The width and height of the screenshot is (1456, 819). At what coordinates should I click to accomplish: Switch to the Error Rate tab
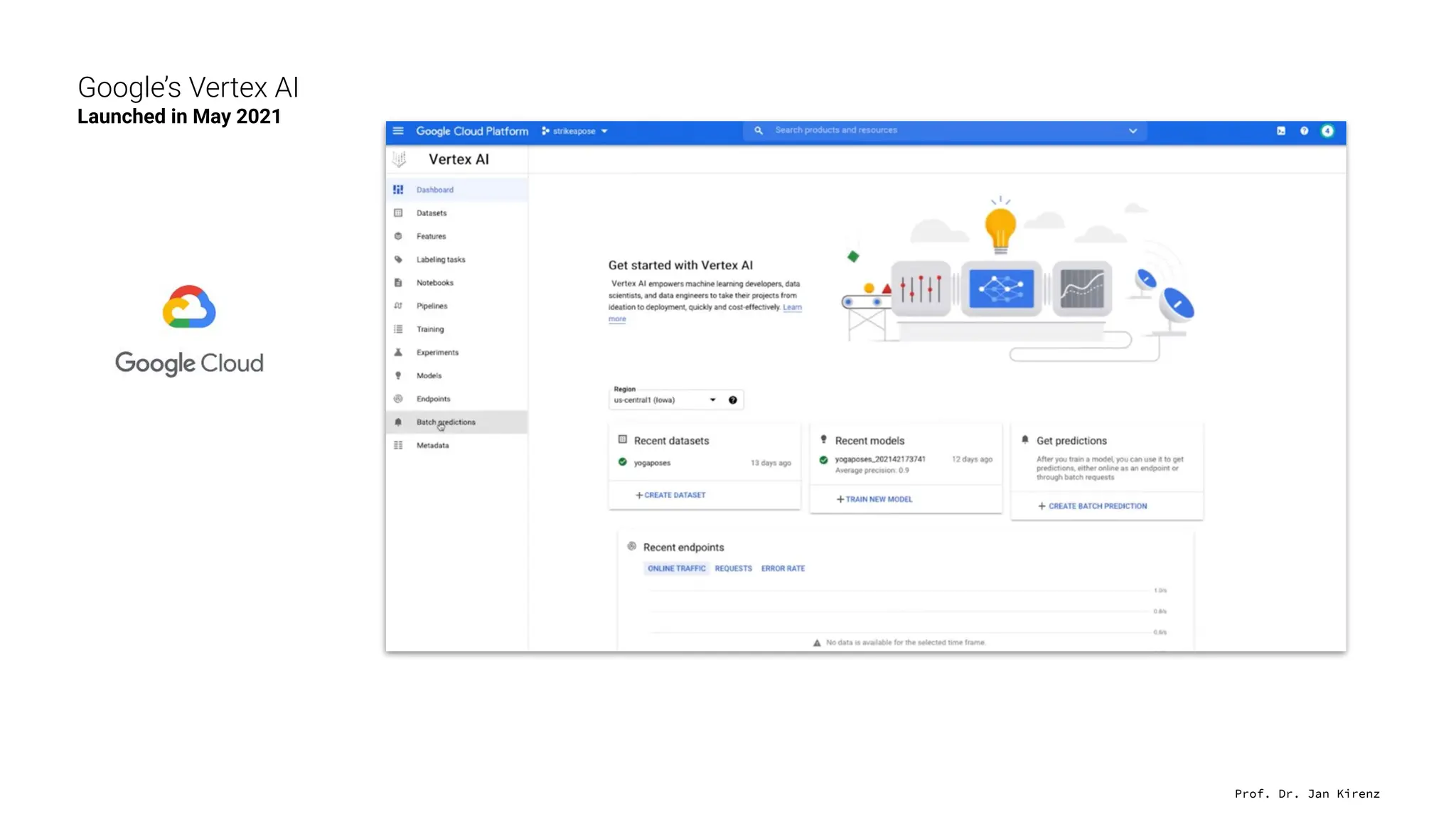tap(783, 569)
